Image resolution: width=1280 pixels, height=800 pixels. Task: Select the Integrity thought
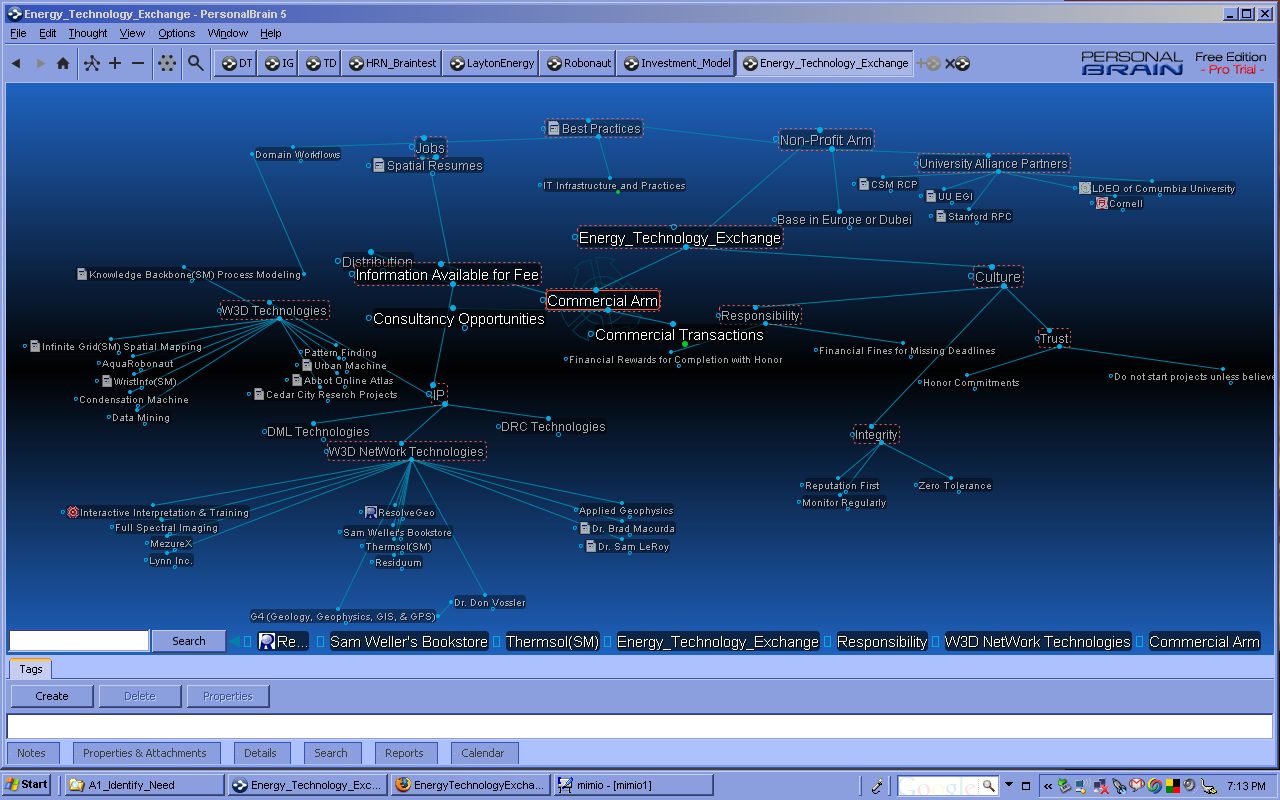[876, 435]
